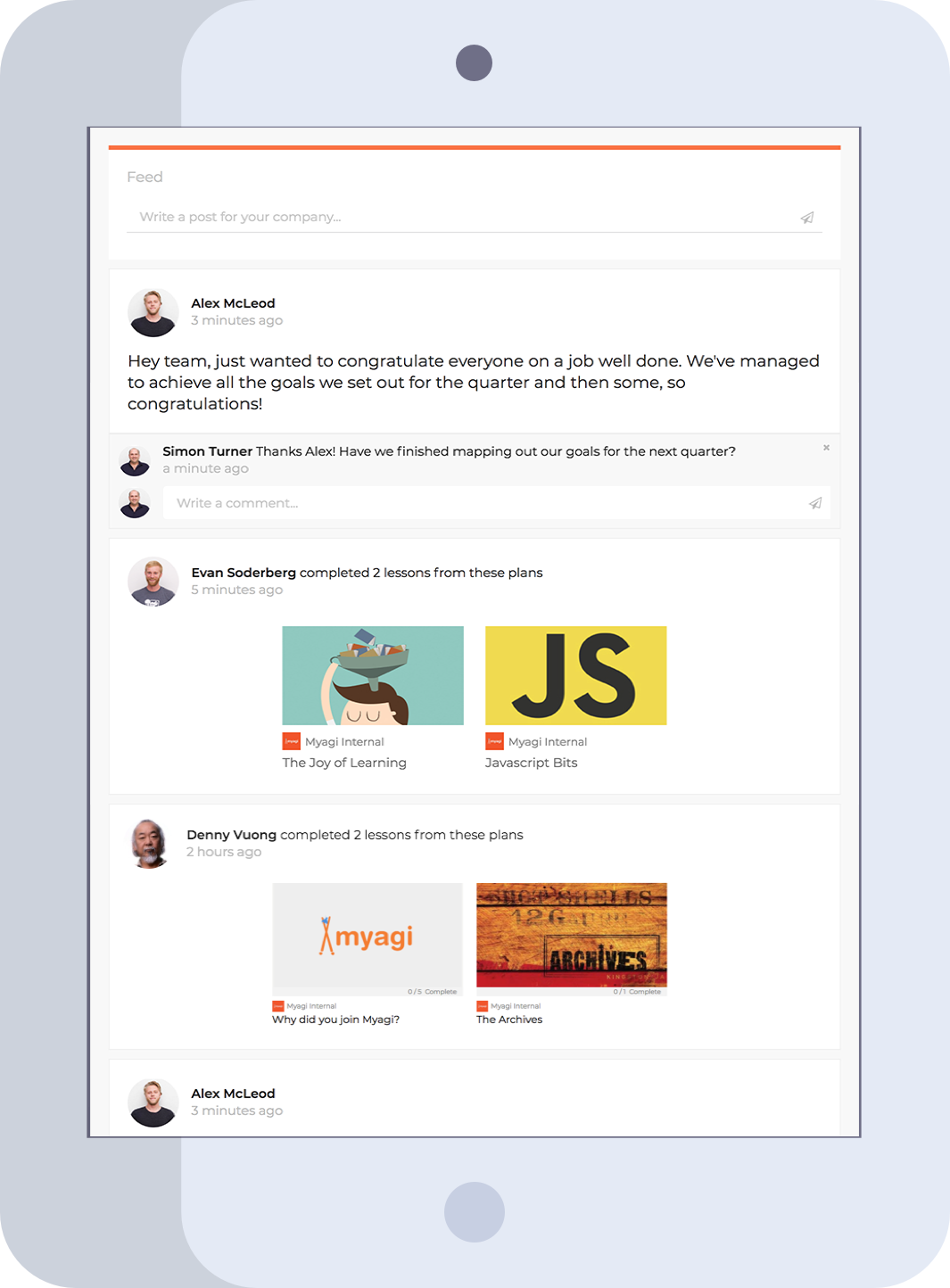
Task: Focus the 'Write a comment...' field
Action: click(486, 503)
